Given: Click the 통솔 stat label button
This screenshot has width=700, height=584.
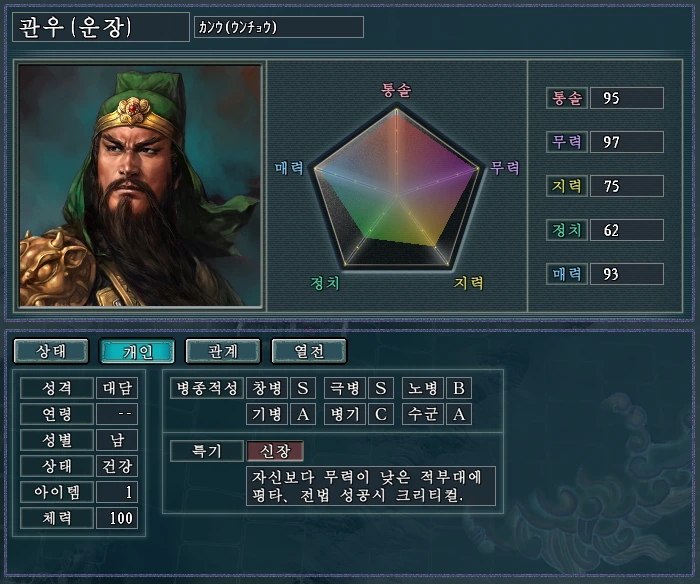Looking at the screenshot, I should (567, 98).
